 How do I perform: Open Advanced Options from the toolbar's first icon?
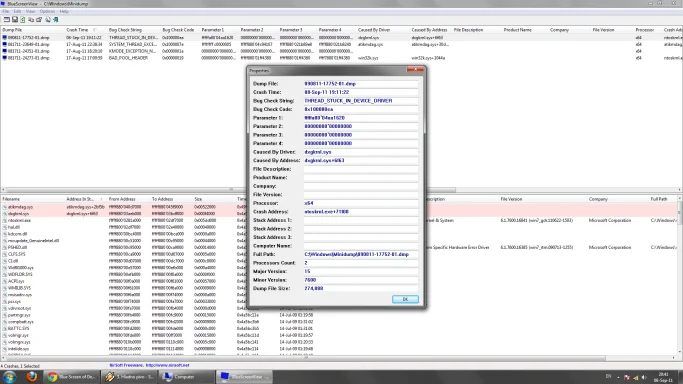tap(7, 20)
